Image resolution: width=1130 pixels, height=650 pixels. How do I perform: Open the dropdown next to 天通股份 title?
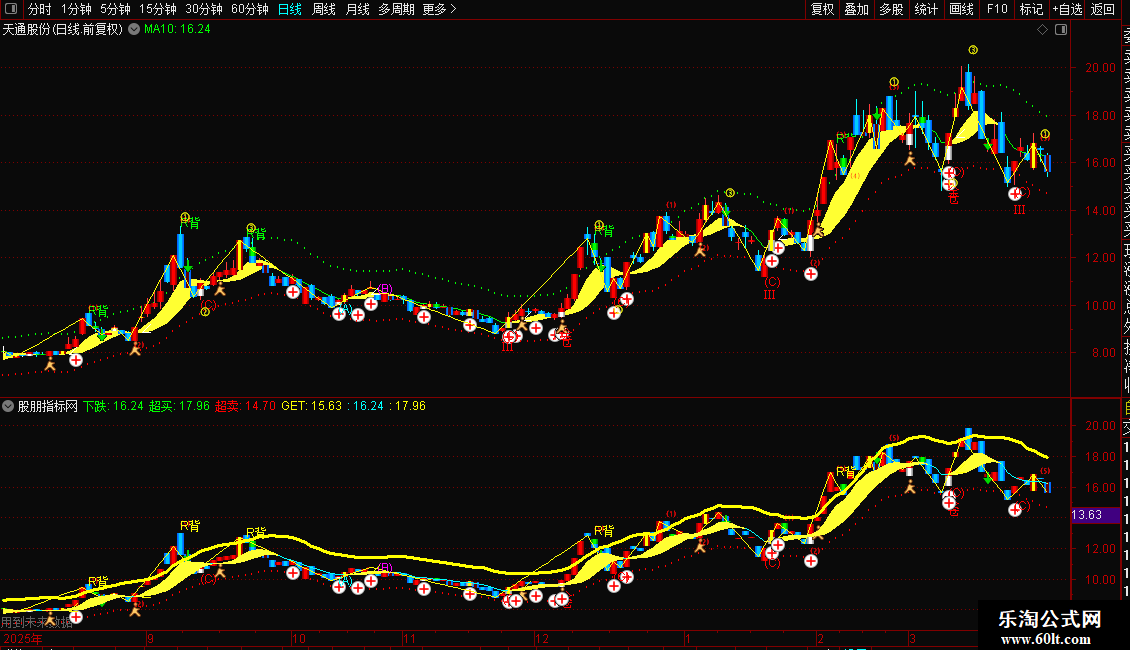134,30
